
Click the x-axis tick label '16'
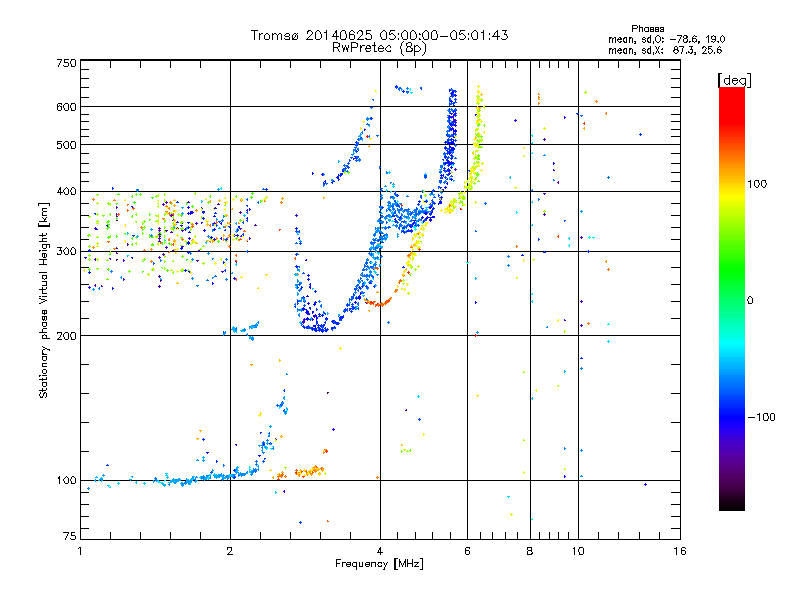680,551
